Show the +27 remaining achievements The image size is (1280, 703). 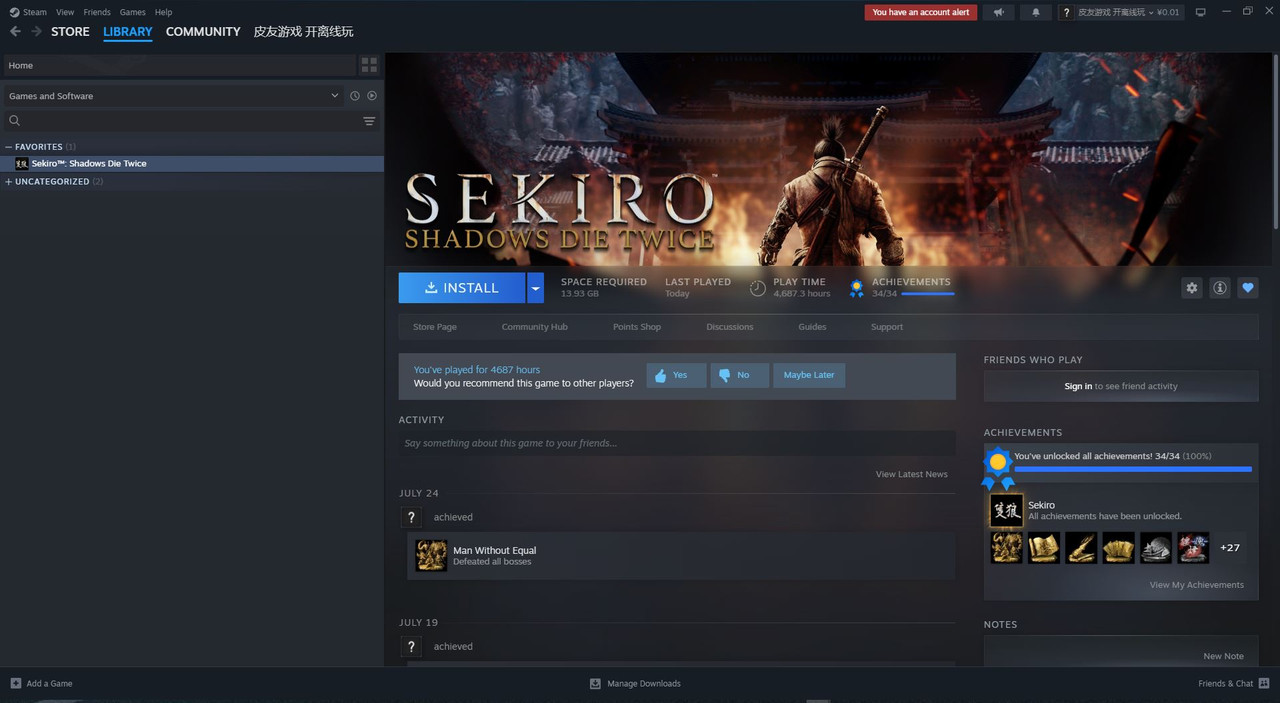point(1230,548)
